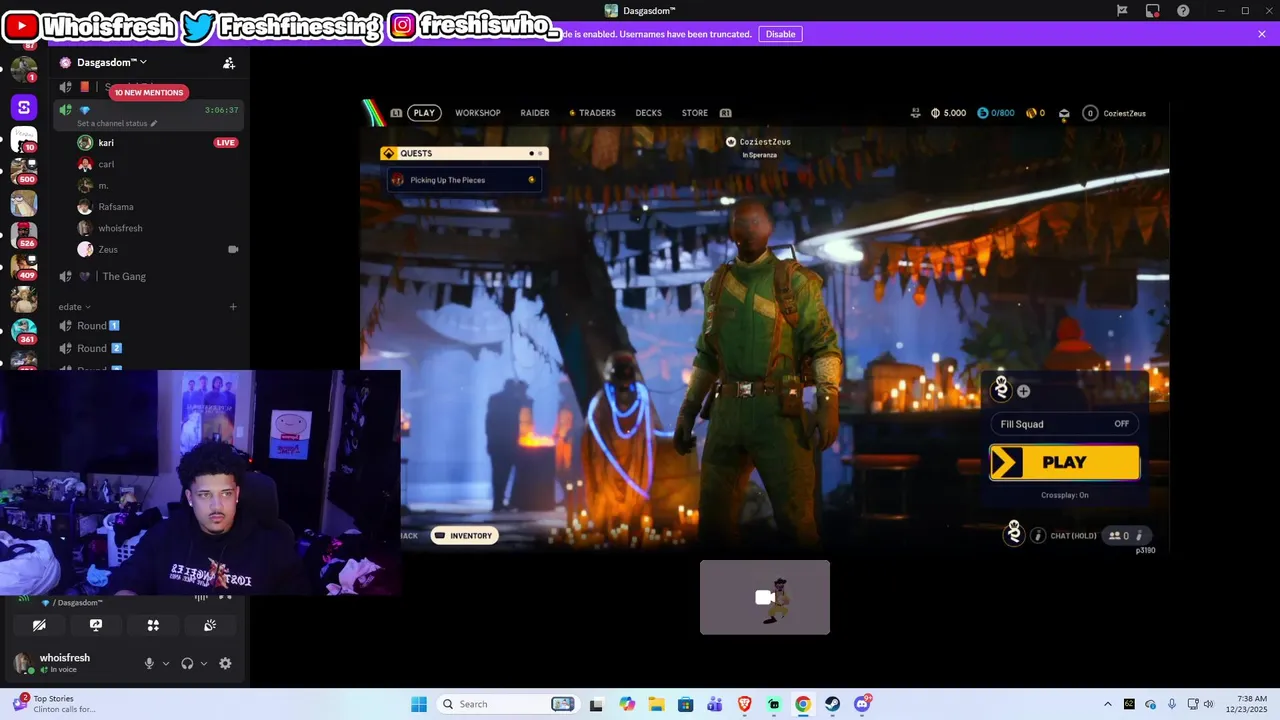Click invite members icon beside server name
The image size is (1280, 720).
[229, 63]
